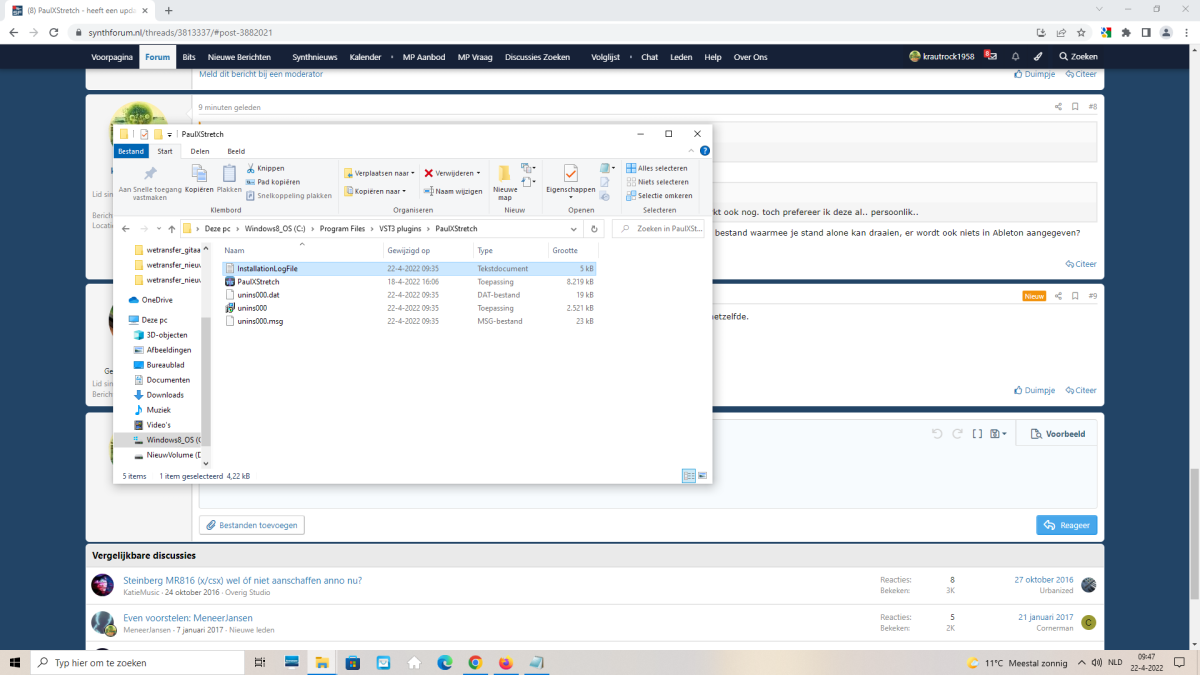
Task: Refresh the PaulXStretch folder view
Action: (x=596, y=229)
